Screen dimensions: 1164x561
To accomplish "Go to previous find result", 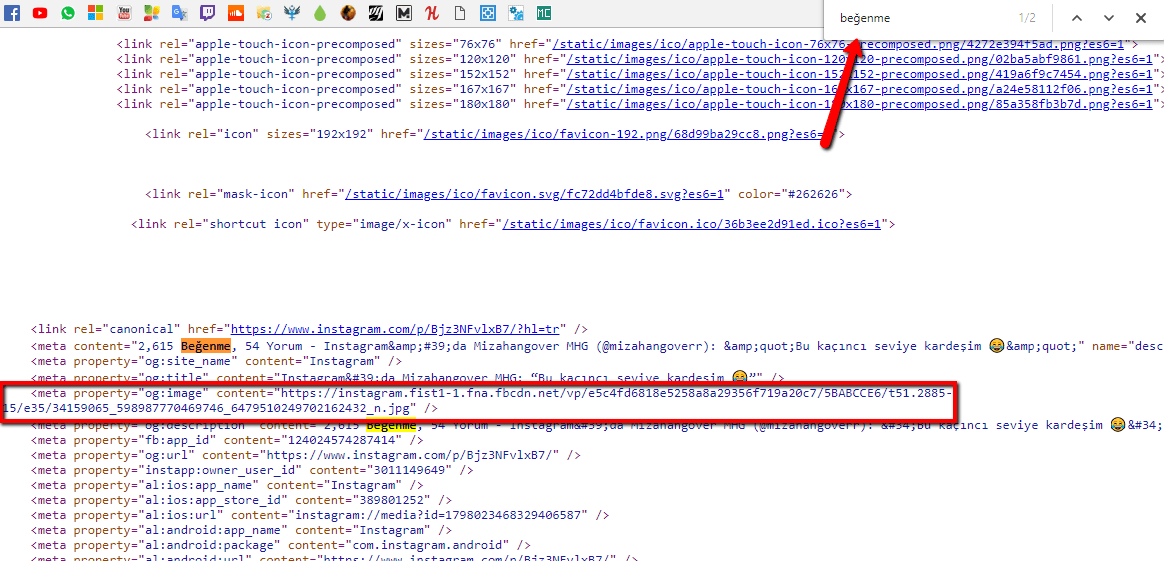I will click(1076, 18).
